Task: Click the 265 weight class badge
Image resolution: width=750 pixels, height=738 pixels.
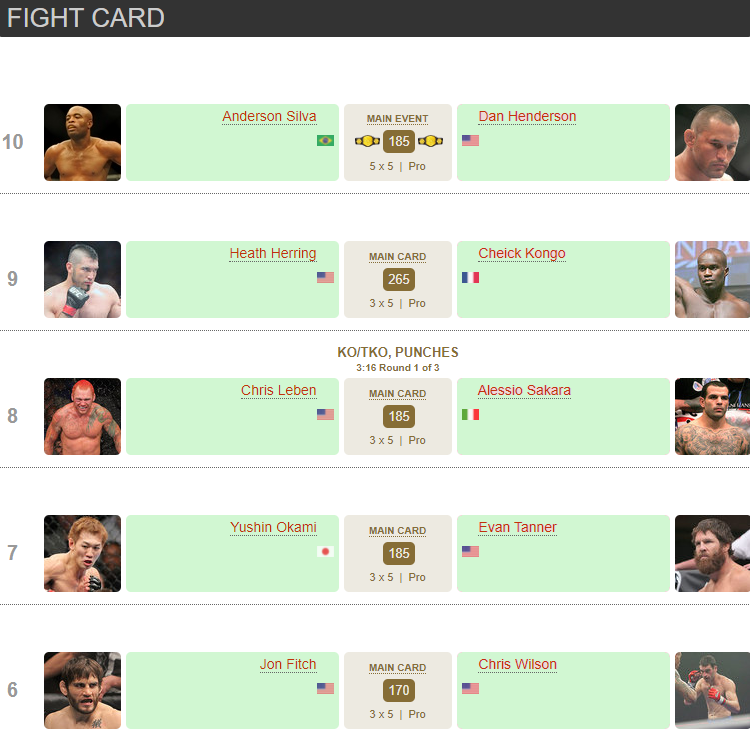Action: [398, 279]
